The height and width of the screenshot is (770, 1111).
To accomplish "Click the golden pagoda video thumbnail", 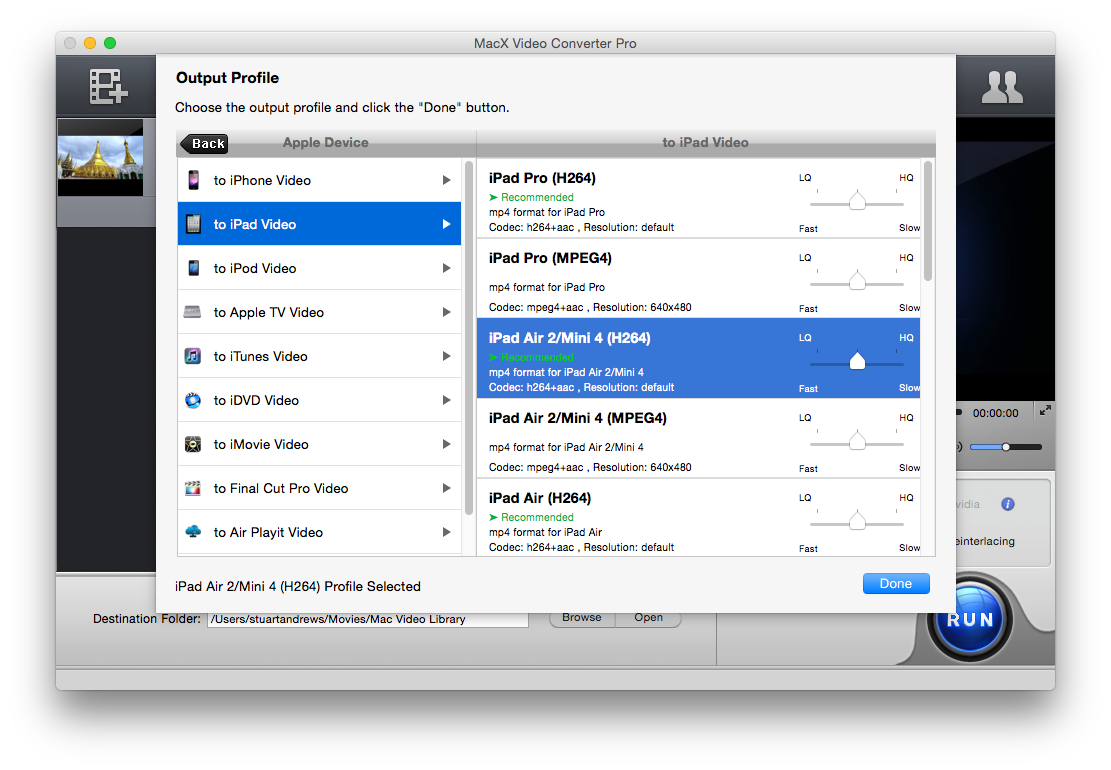I will 100,157.
